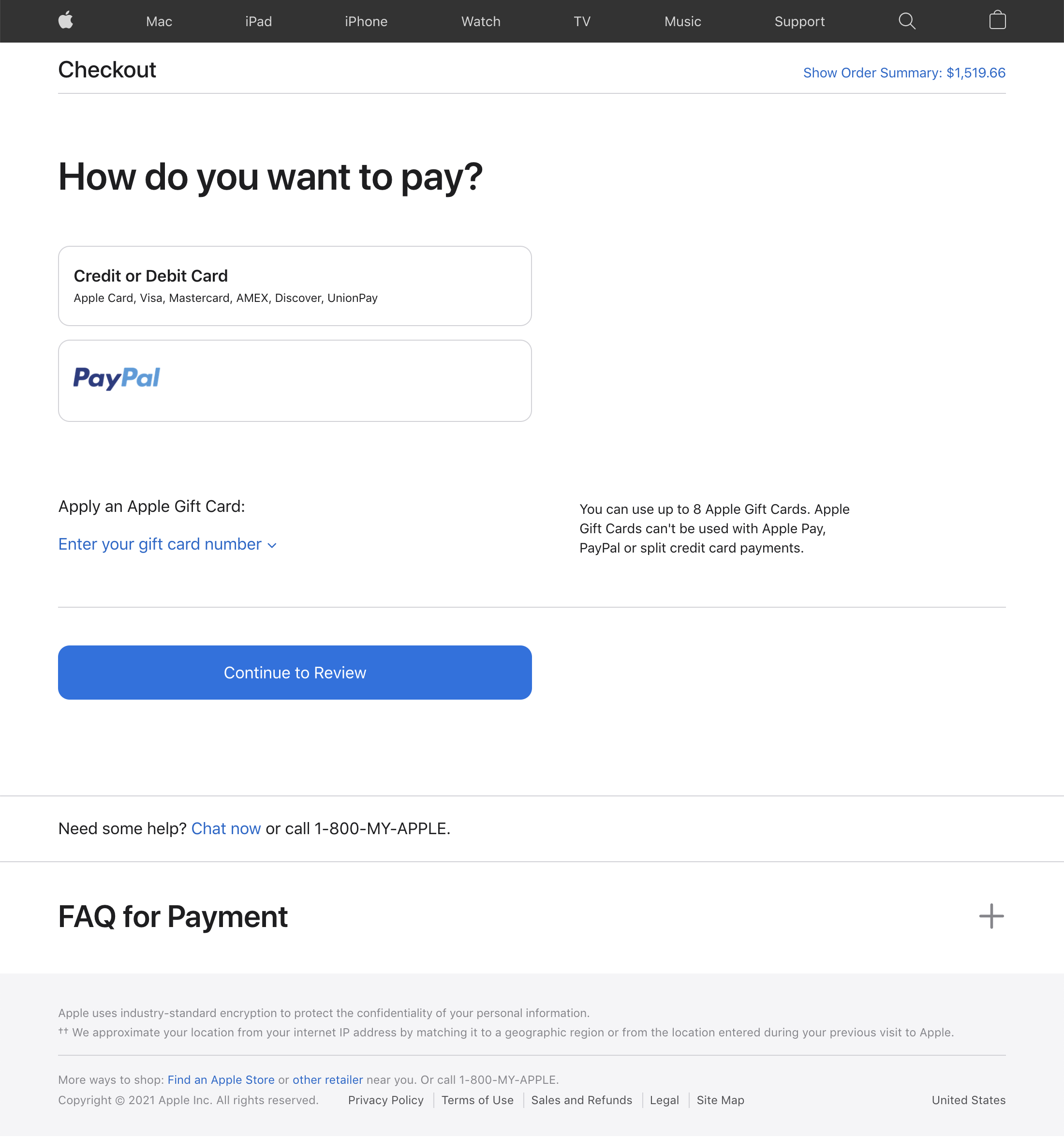
Task: Open the Site Map link
Action: tap(720, 1100)
